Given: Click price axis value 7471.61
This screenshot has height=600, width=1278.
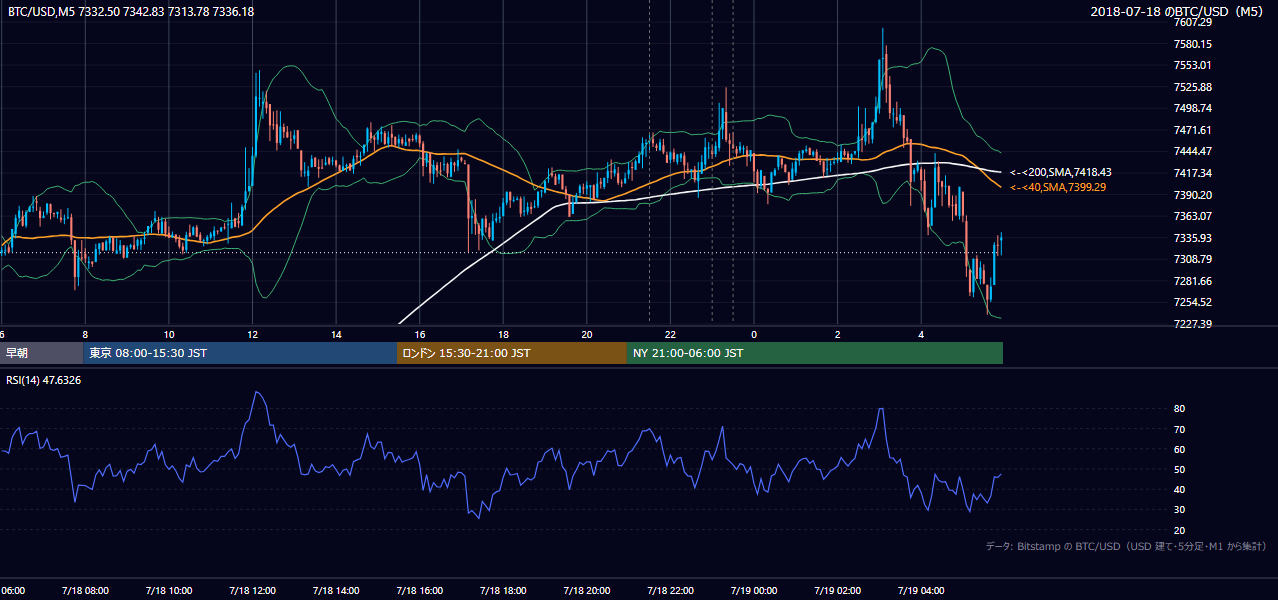Looking at the screenshot, I should point(1193,130).
